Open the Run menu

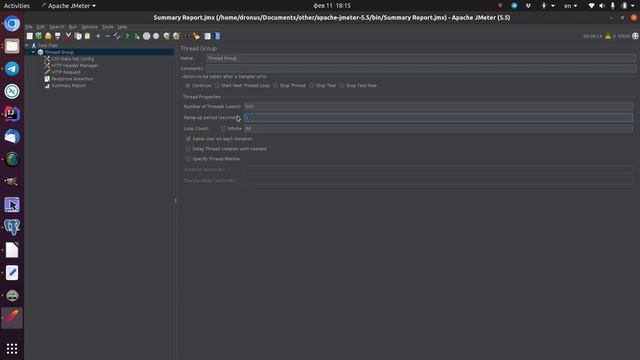tap(73, 27)
